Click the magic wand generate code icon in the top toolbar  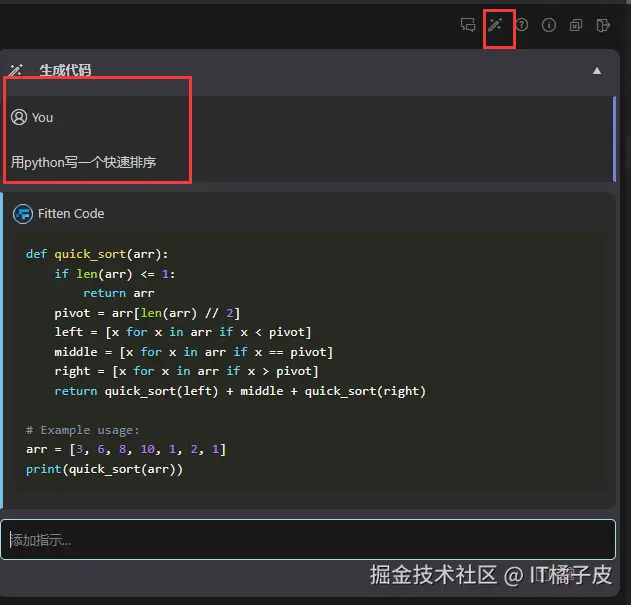[495, 25]
